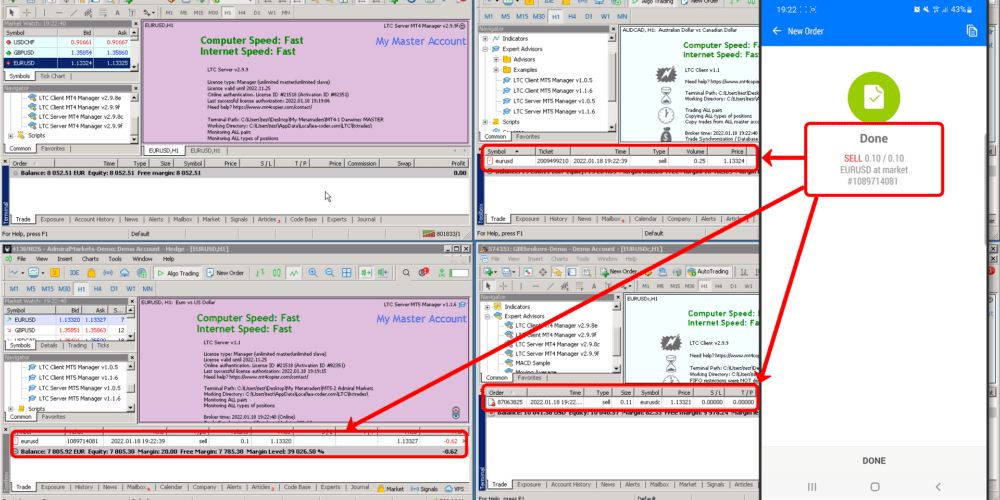
Task: Click New Order button in AdmiralMarkets toolbar
Action: [x=226, y=273]
